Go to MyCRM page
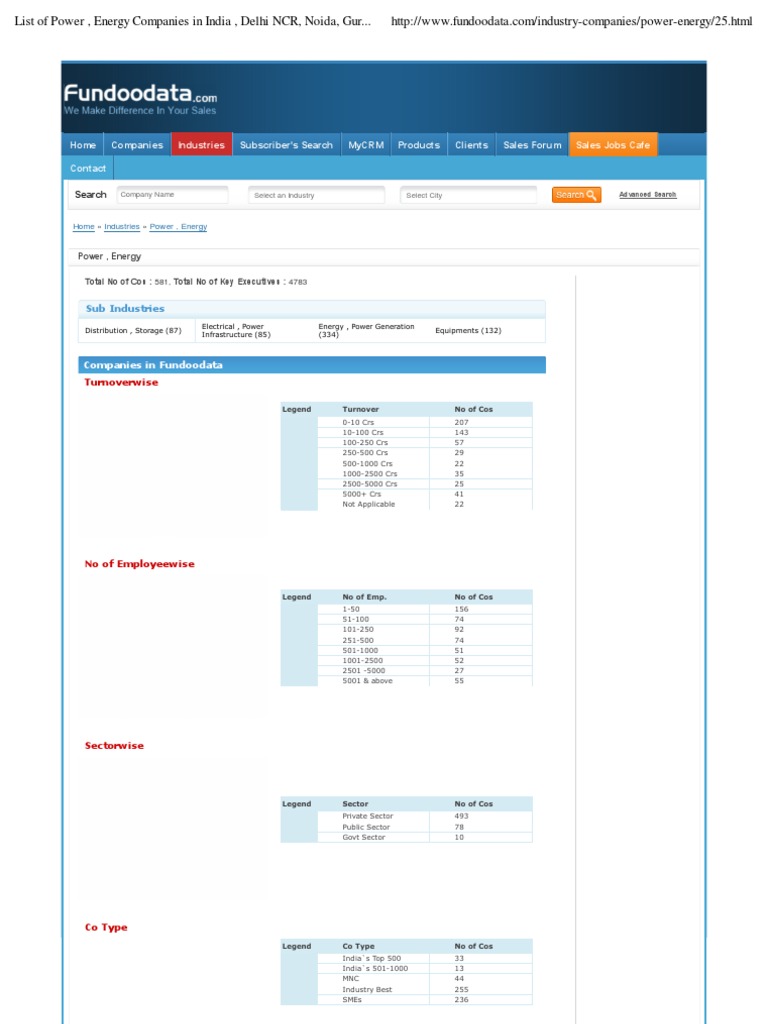Screen dimensions: 768x1024 tap(366, 145)
